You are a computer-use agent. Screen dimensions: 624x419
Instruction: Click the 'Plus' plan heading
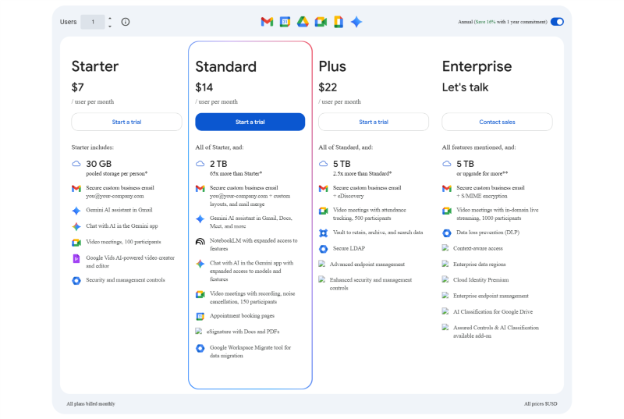point(332,66)
